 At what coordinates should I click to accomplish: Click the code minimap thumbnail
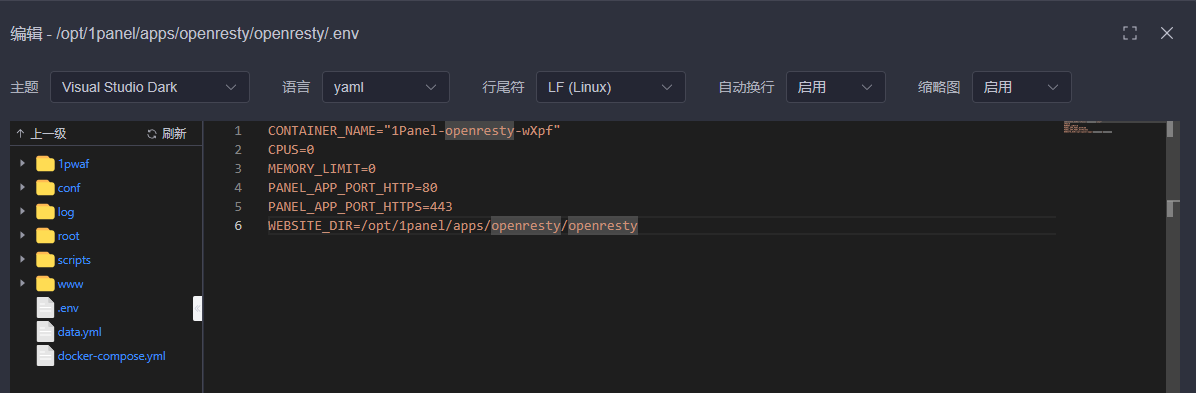point(1088,127)
